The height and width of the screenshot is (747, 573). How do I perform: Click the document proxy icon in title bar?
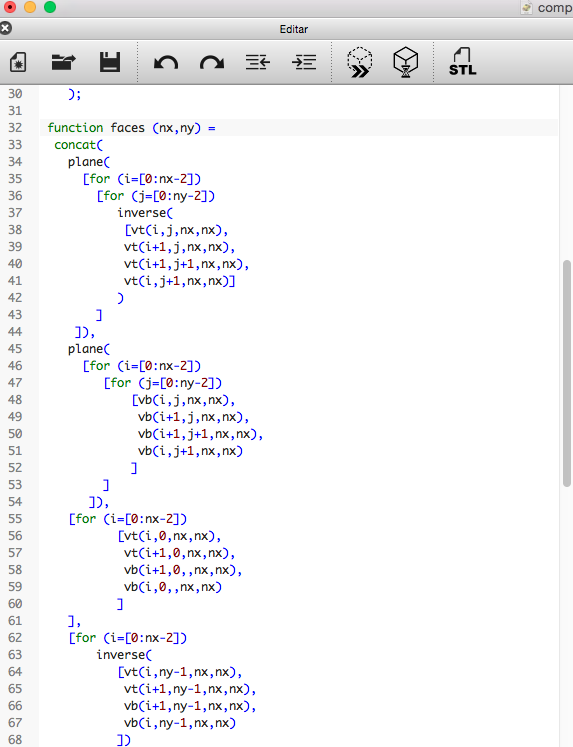pyautogui.click(x=526, y=7)
